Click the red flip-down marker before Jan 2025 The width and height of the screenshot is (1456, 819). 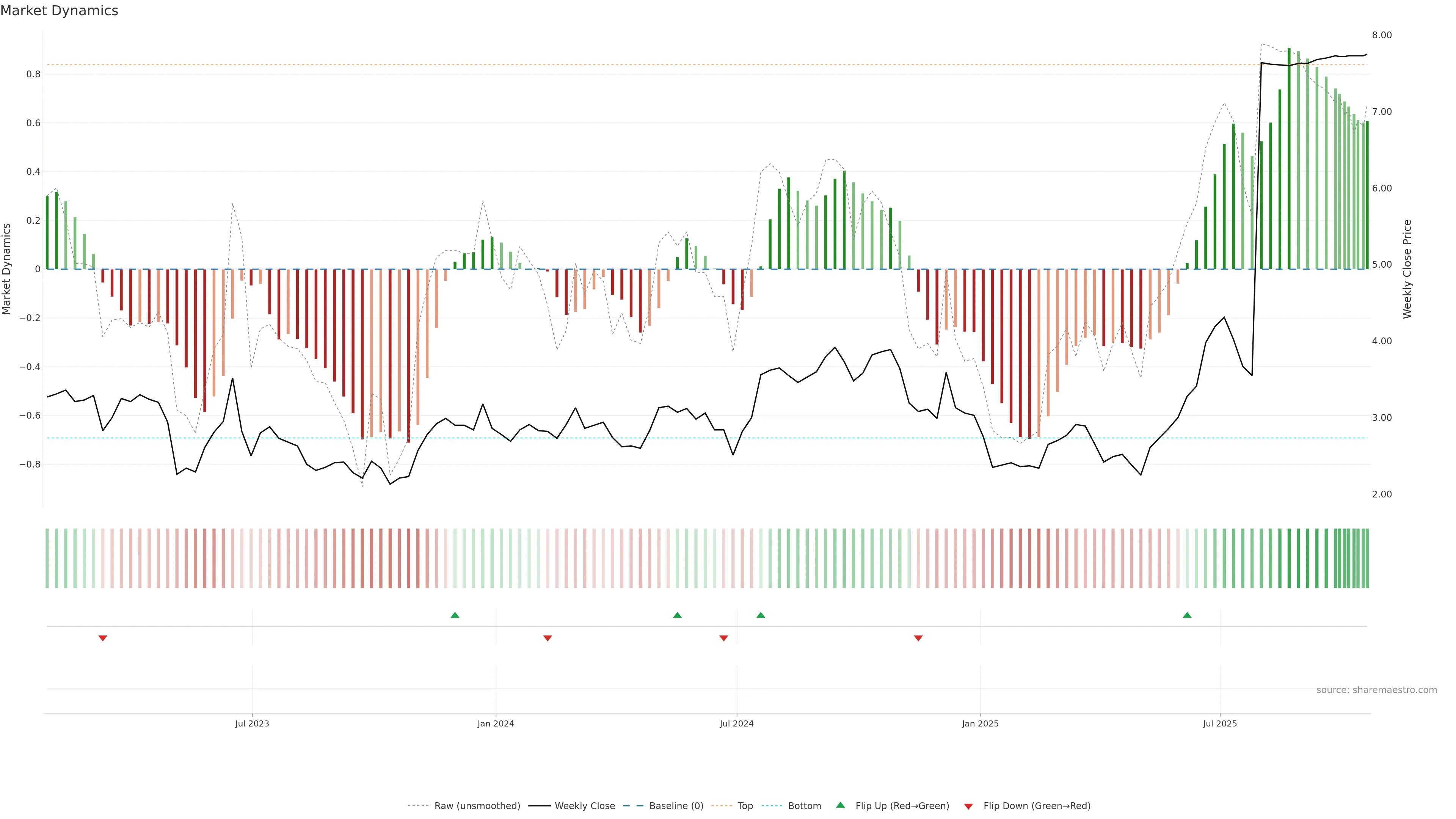[918, 638]
